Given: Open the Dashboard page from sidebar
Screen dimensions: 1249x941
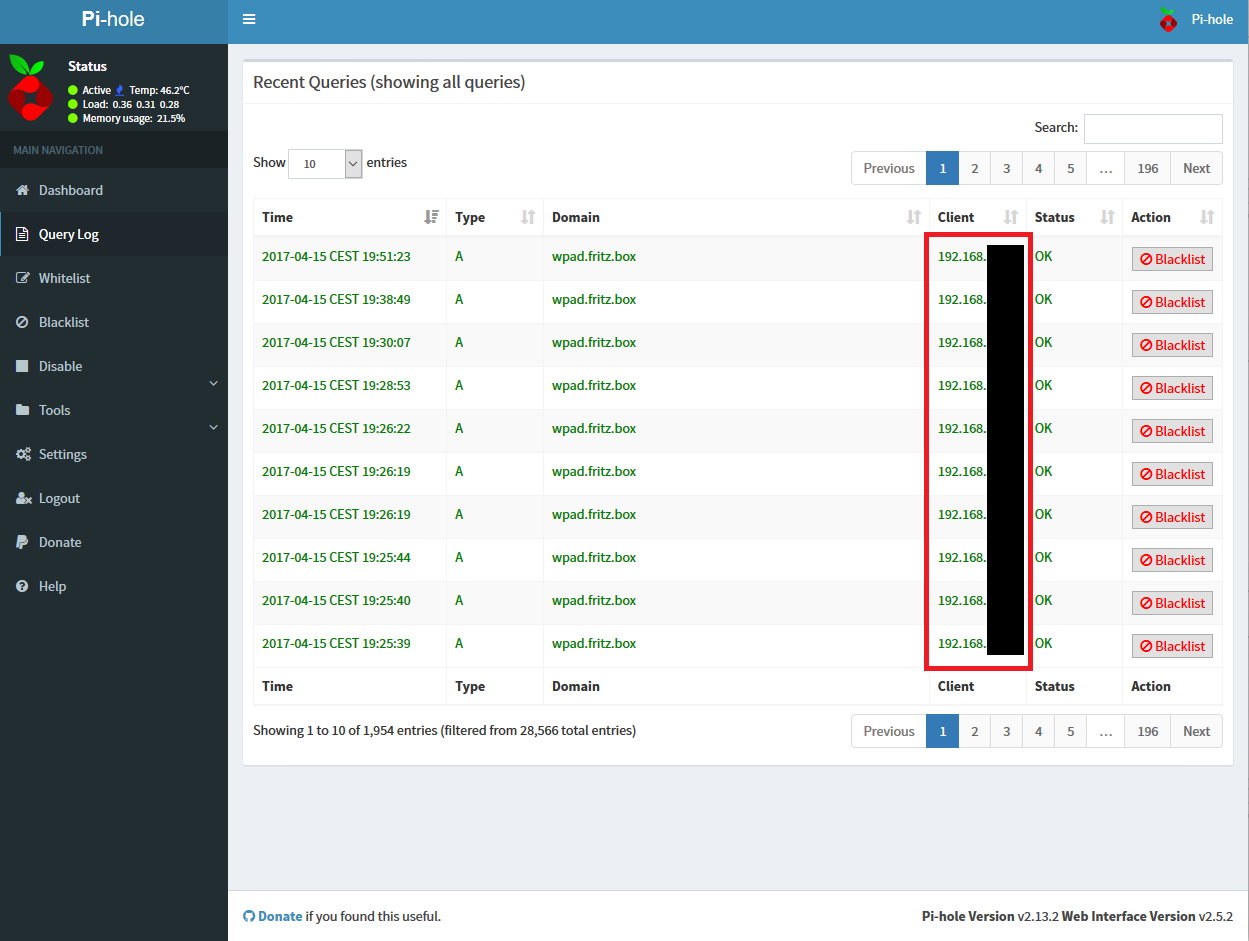Looking at the screenshot, I should [70, 190].
